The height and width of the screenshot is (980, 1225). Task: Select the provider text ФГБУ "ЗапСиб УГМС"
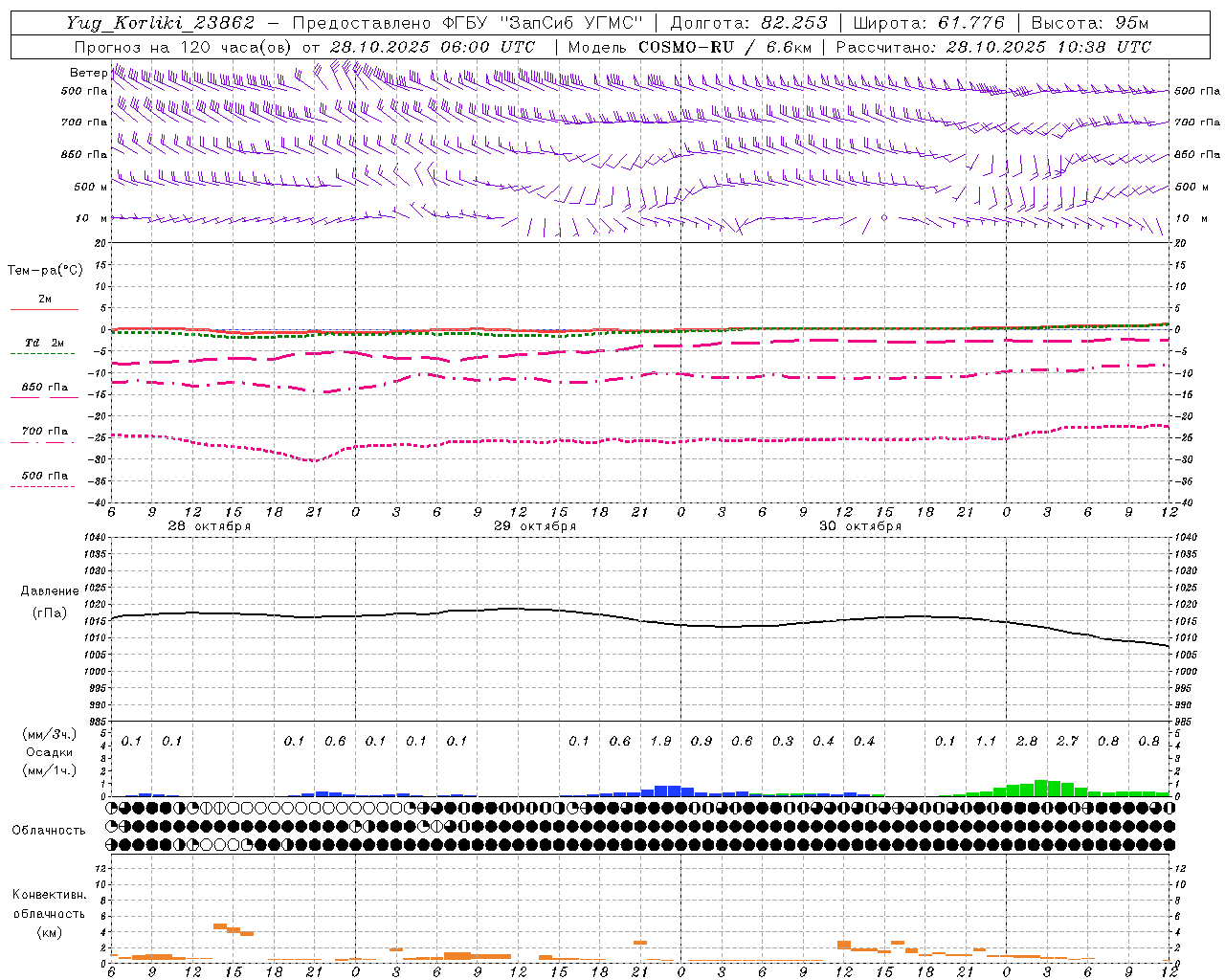(x=543, y=23)
